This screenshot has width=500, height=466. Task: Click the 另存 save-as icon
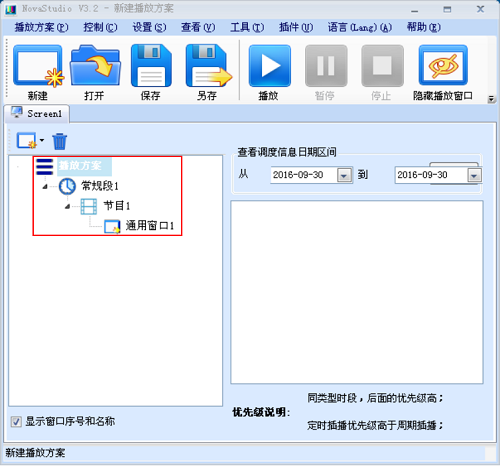208,66
